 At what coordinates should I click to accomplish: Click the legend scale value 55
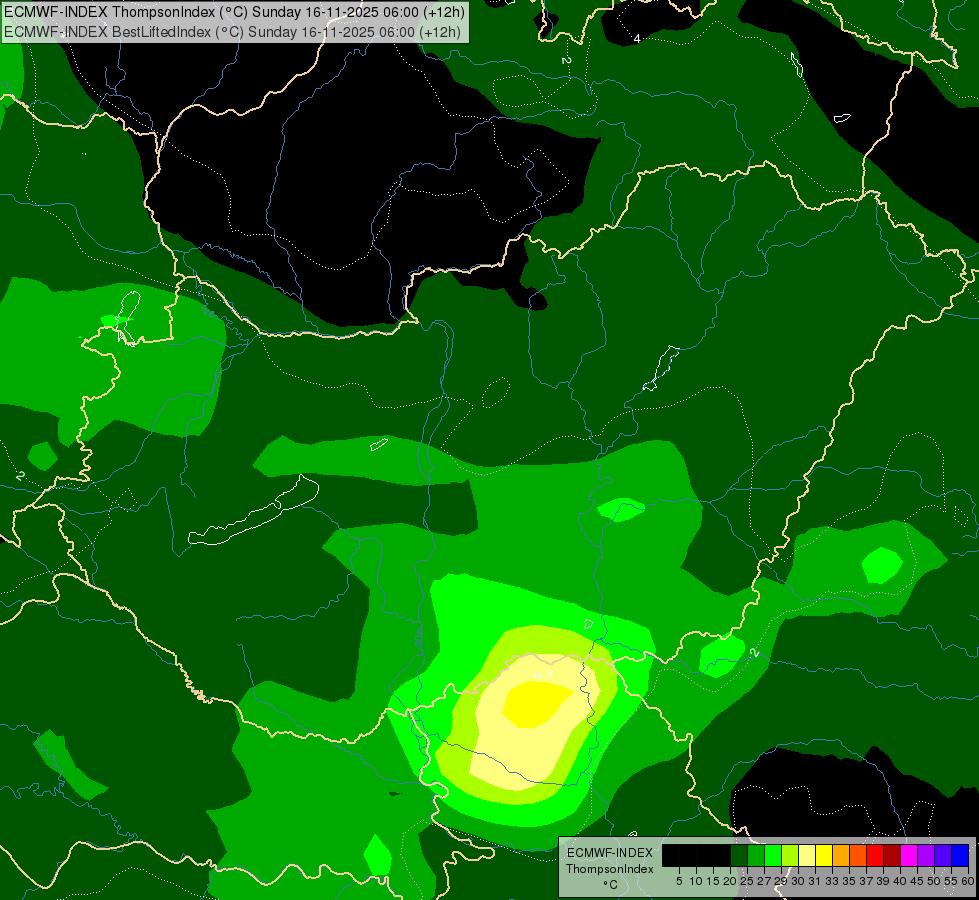point(950,881)
